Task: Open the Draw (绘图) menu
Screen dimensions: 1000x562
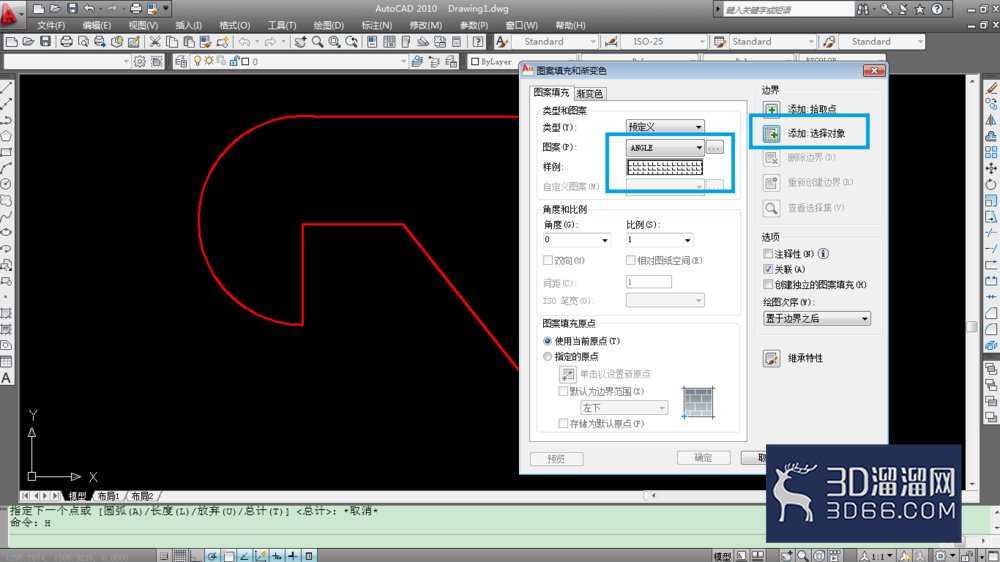Action: [328, 26]
